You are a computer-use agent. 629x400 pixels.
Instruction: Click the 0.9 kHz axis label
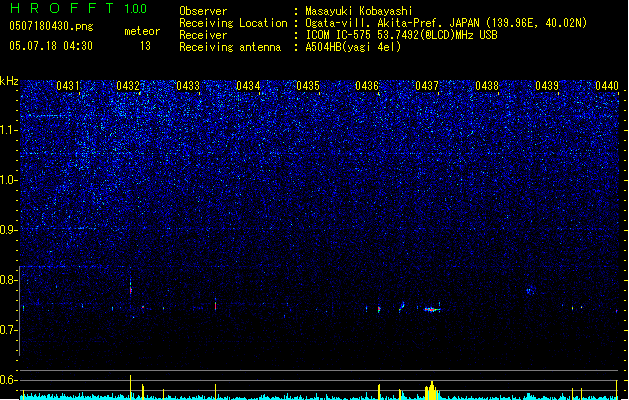9,230
